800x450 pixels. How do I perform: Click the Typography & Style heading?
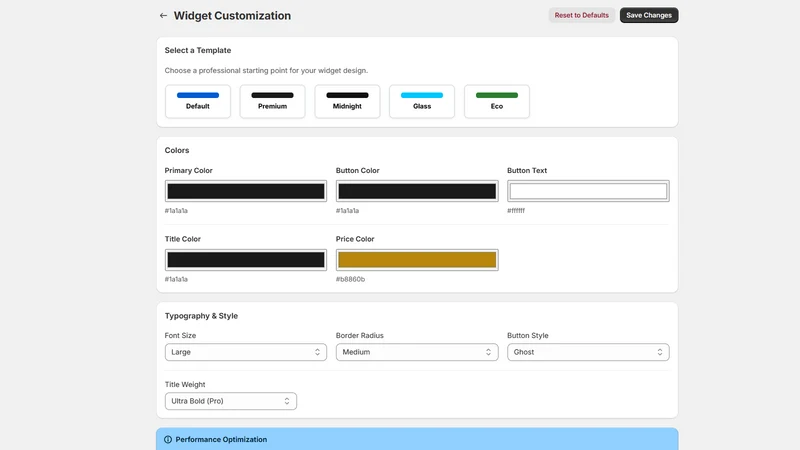pyautogui.click(x=201, y=316)
